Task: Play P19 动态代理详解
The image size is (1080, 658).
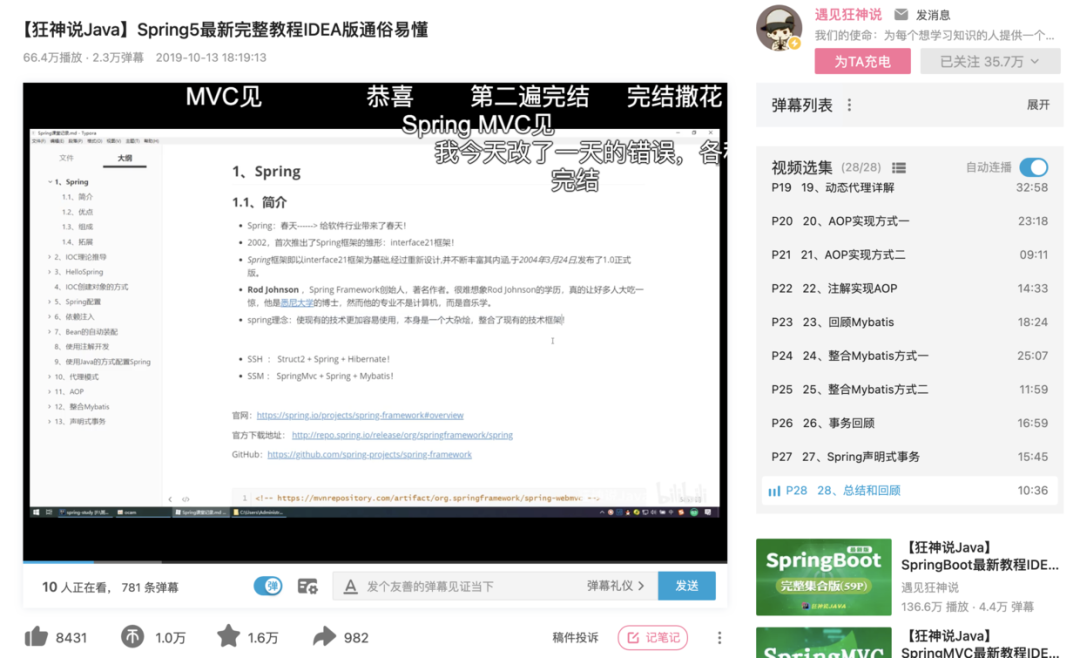Action: pos(909,187)
